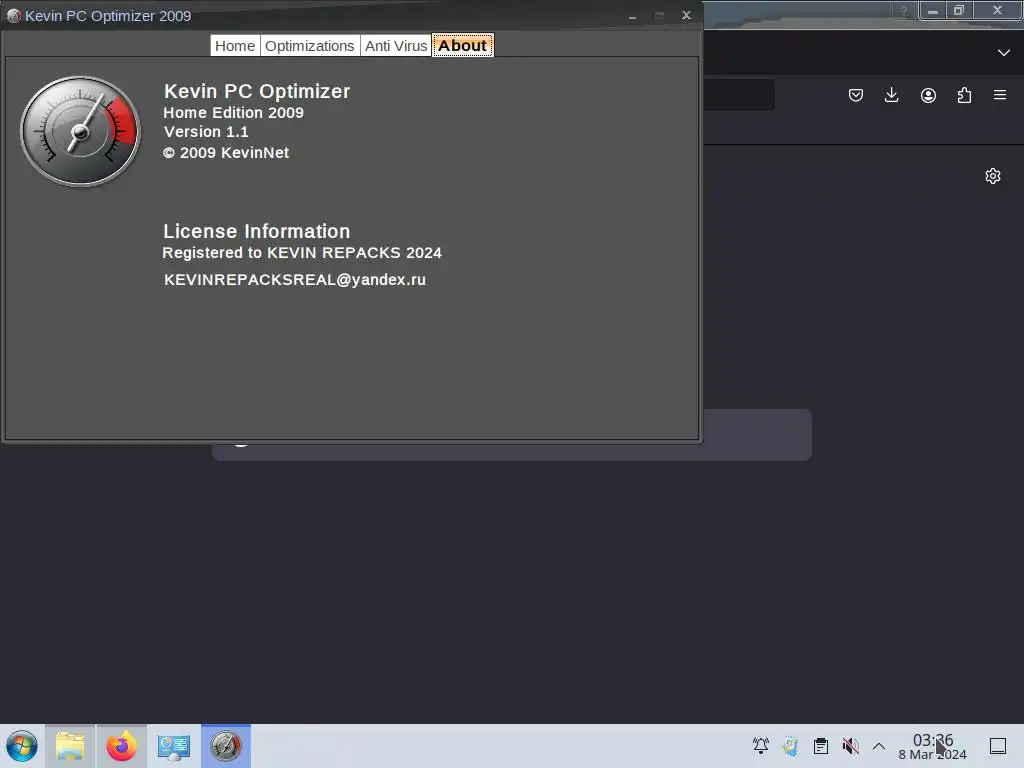Open the file manager taskbar icon
Screen dimensions: 1024x768
tap(70, 746)
